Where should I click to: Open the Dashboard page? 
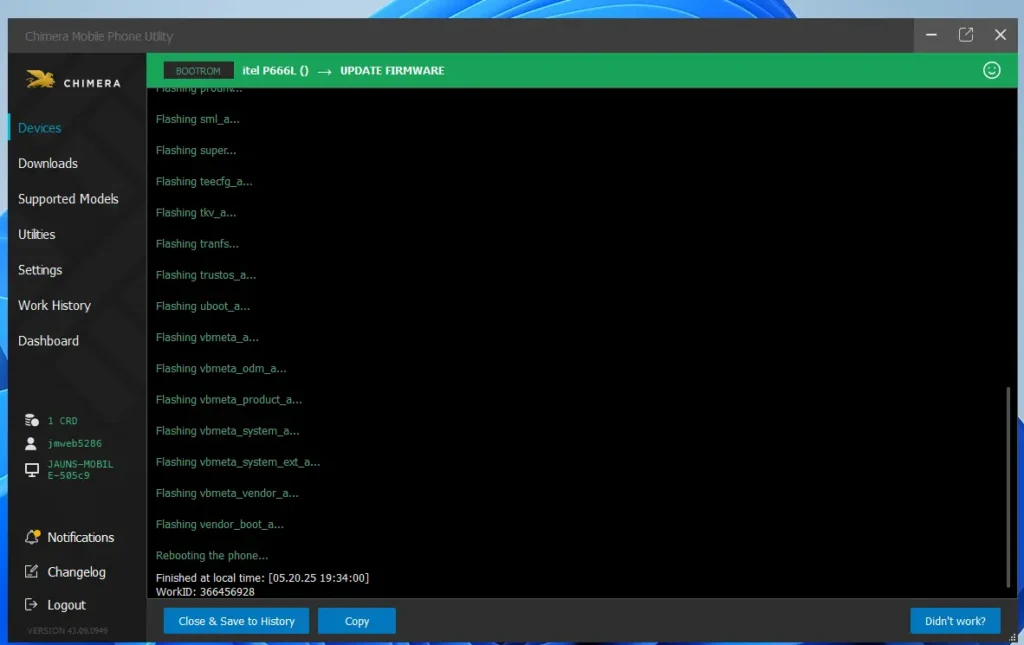tap(48, 341)
